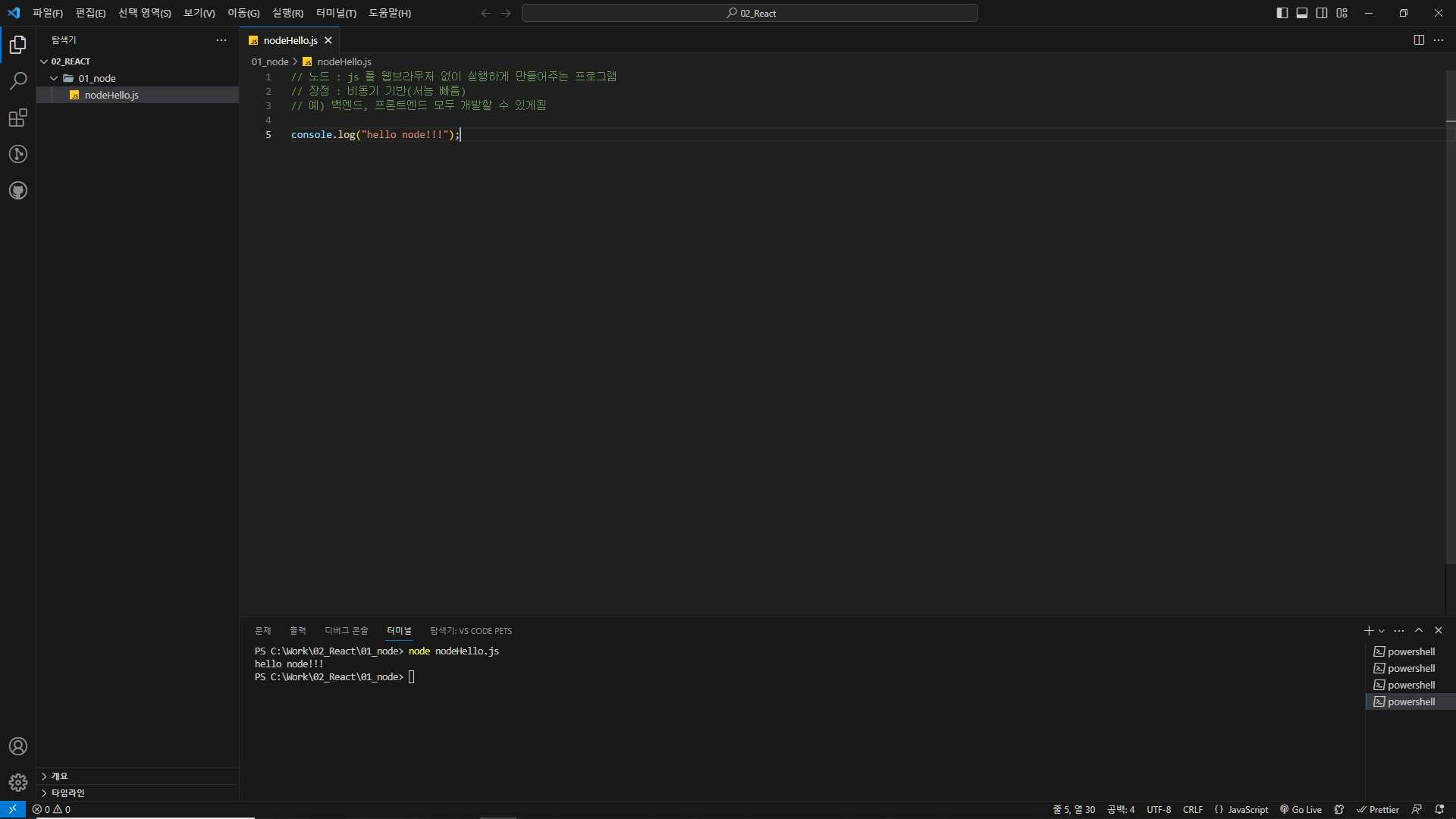This screenshot has height=819, width=1456.
Task: Toggle the primary sidebar layout button
Action: pyautogui.click(x=1282, y=13)
